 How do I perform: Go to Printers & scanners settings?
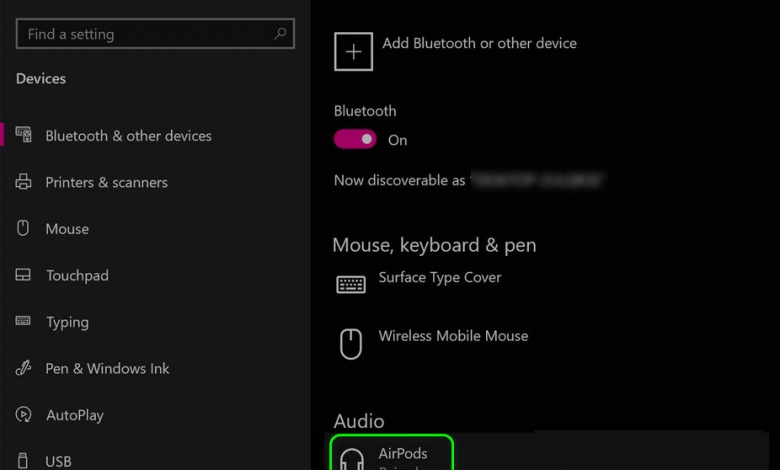(x=106, y=182)
